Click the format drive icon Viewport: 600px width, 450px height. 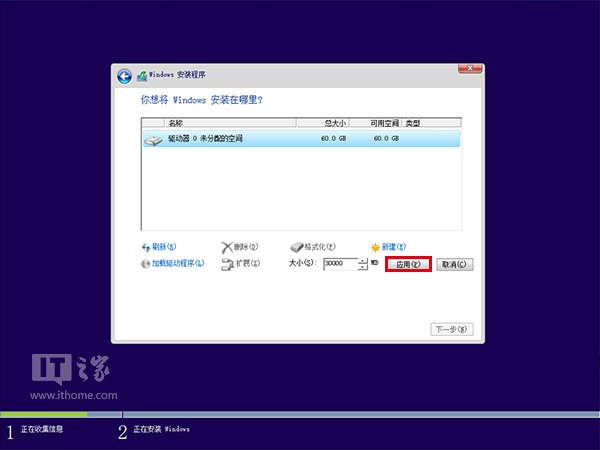tap(297, 248)
